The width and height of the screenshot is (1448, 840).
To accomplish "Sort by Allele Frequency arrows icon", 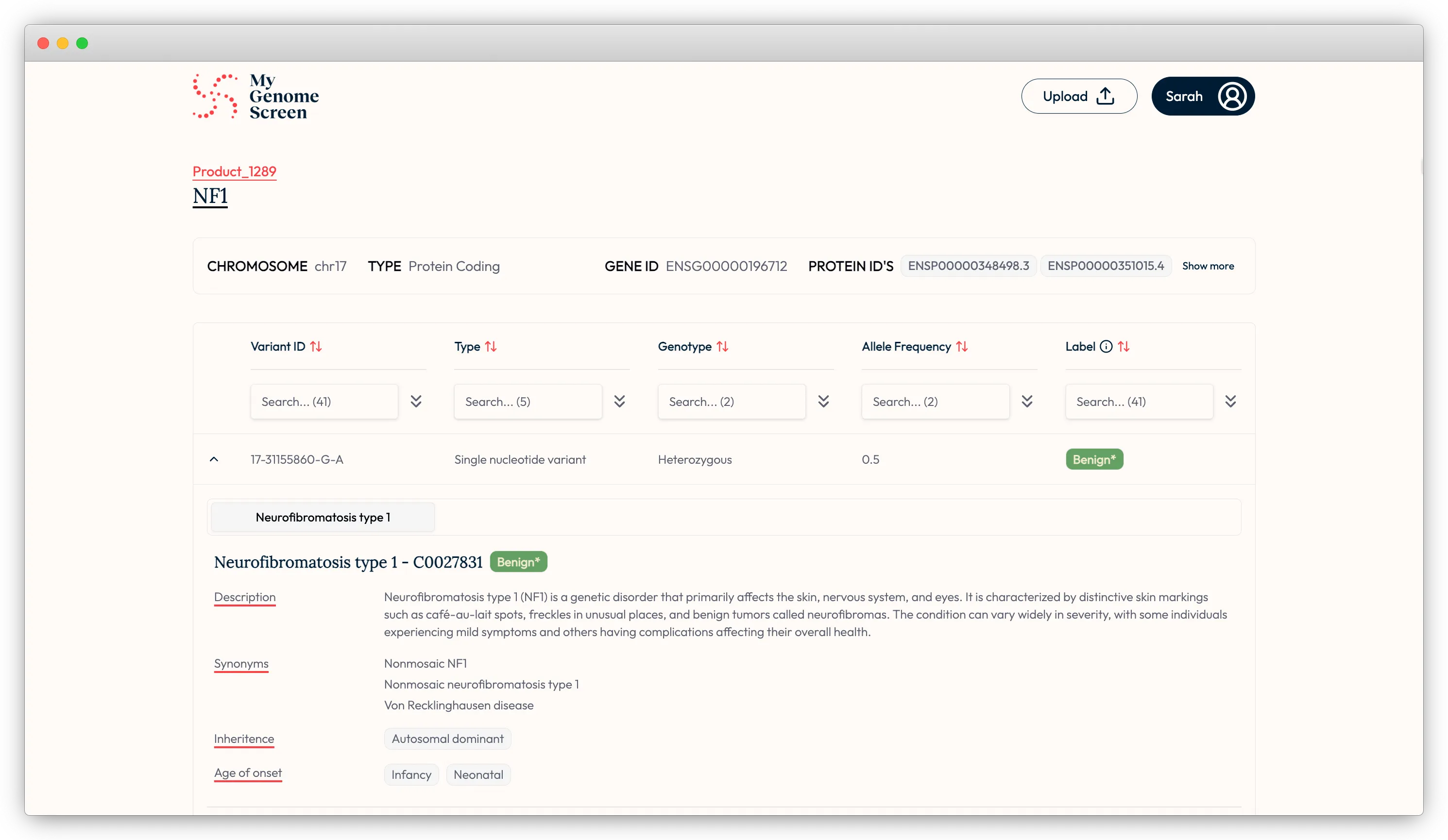I will pyautogui.click(x=962, y=347).
